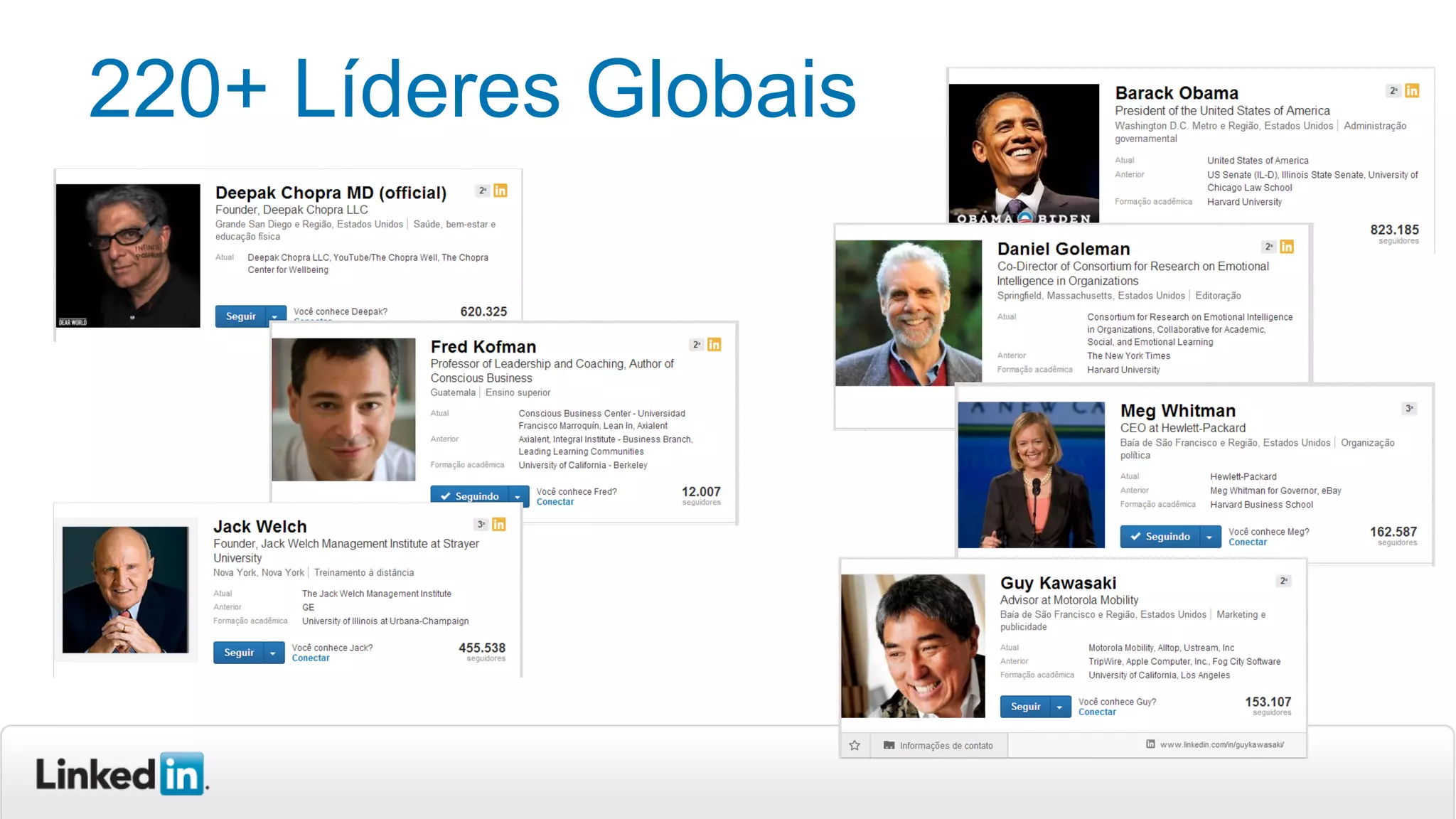Click the star icon below Guy Kawasaki card
The image size is (1456, 819).
(855, 745)
